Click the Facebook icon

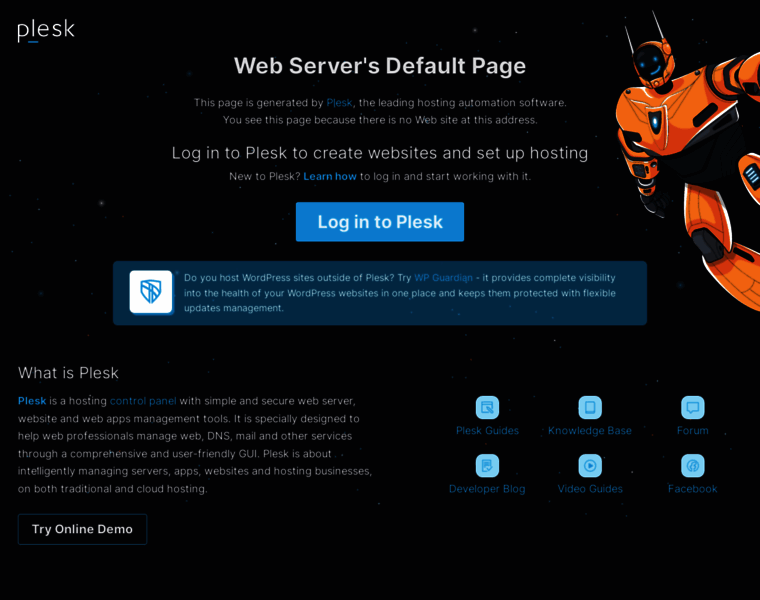tap(692, 465)
